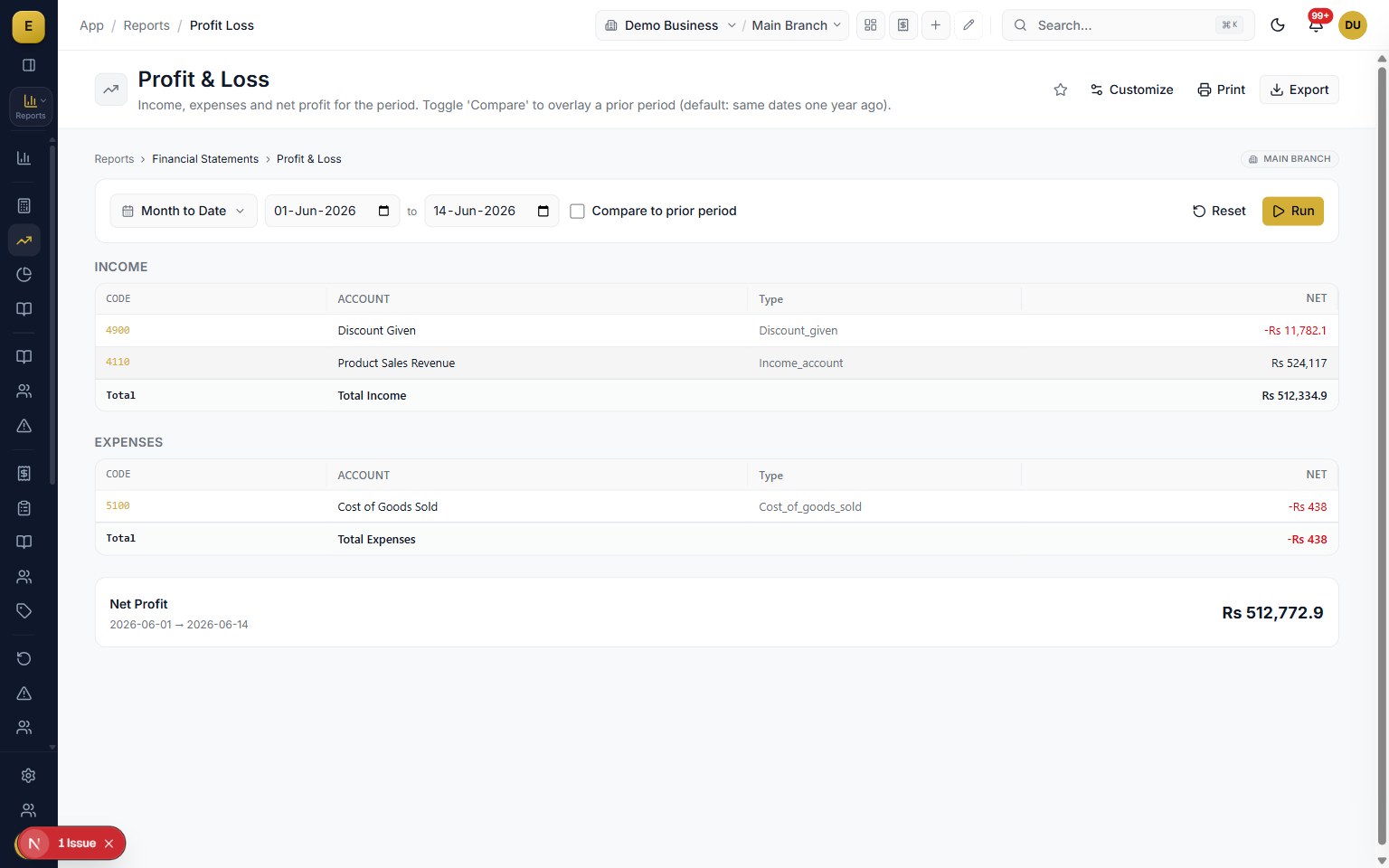Open the bar chart icon below Reports switcher
The height and width of the screenshot is (868, 1389).
[x=24, y=158]
